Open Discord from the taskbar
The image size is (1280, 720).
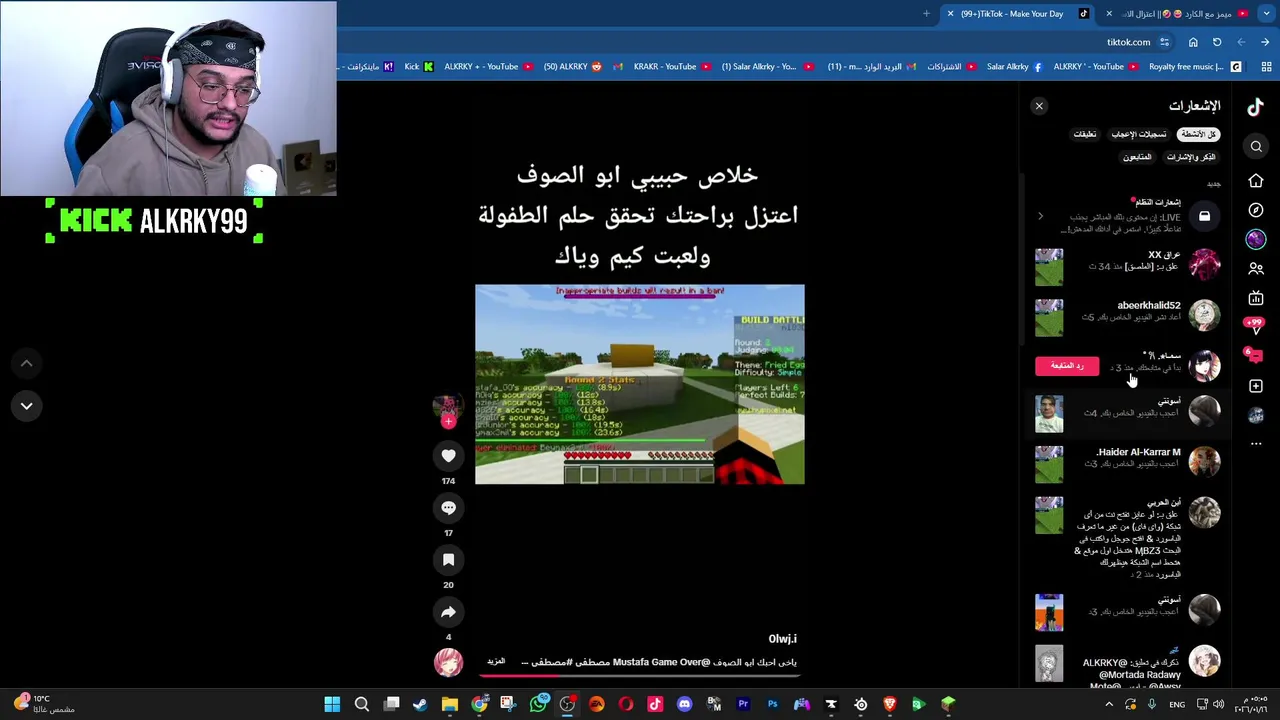(x=684, y=705)
